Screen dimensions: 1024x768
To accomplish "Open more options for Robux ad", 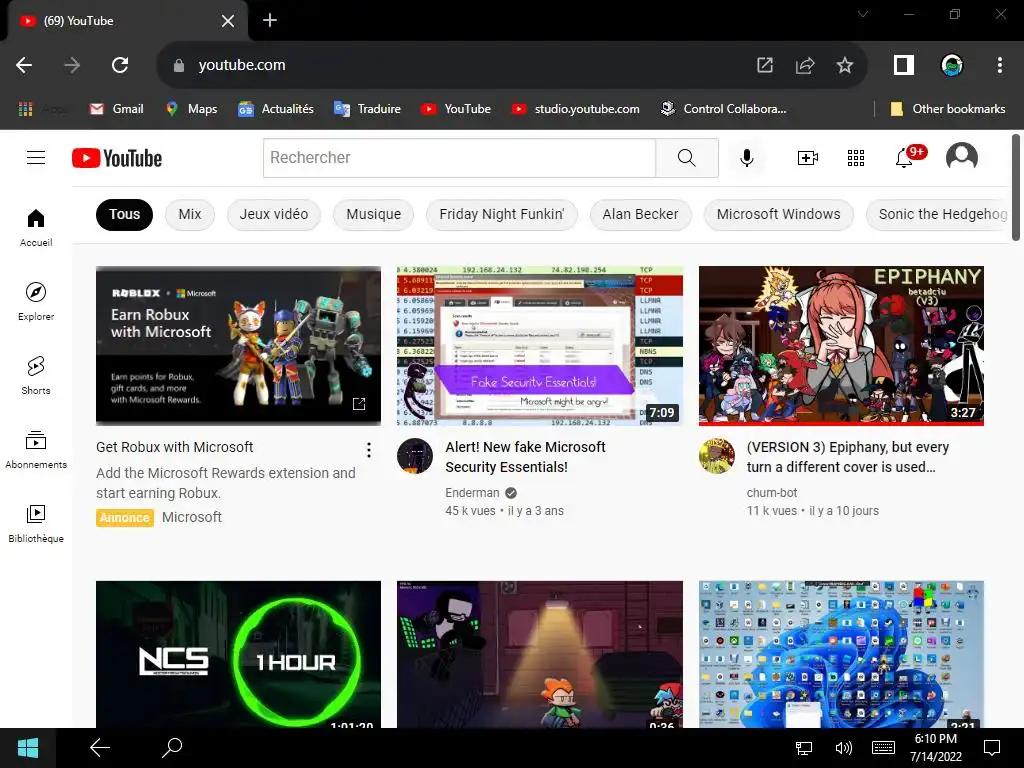I will [369, 449].
